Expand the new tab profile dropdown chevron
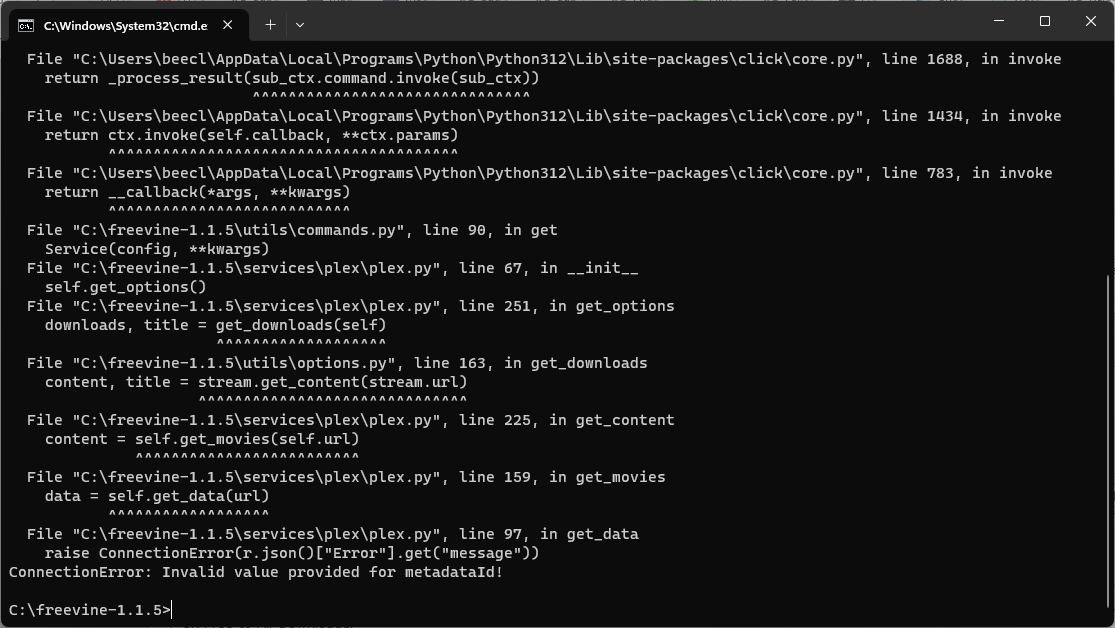 tap(299, 25)
